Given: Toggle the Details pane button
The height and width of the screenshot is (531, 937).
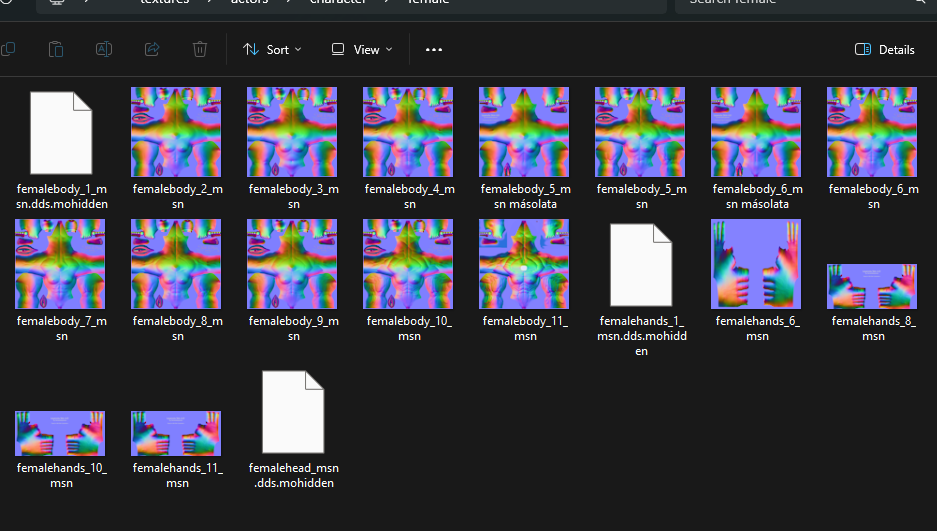Looking at the screenshot, I should click(884, 50).
